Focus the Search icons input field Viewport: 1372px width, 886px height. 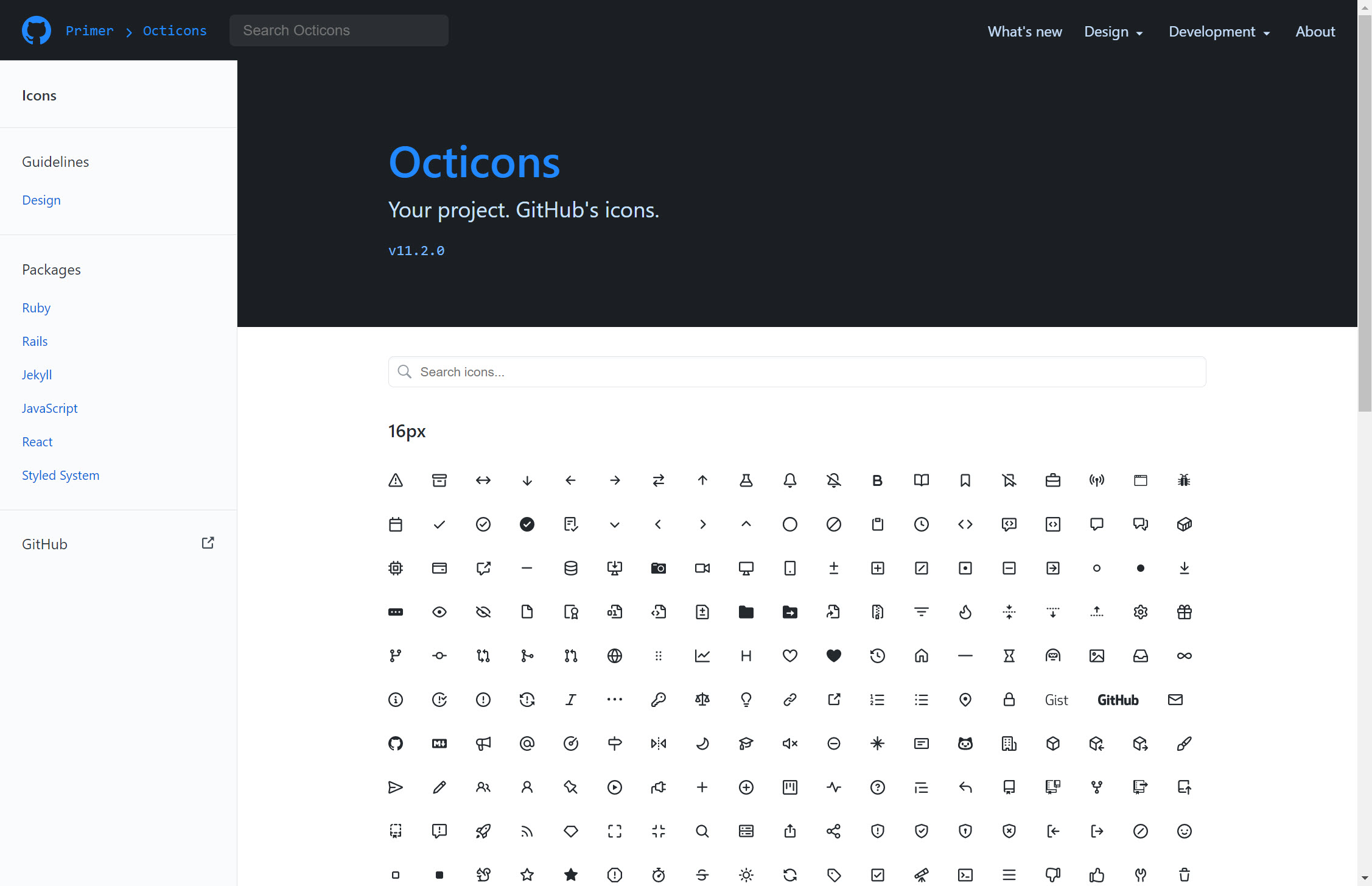[797, 372]
